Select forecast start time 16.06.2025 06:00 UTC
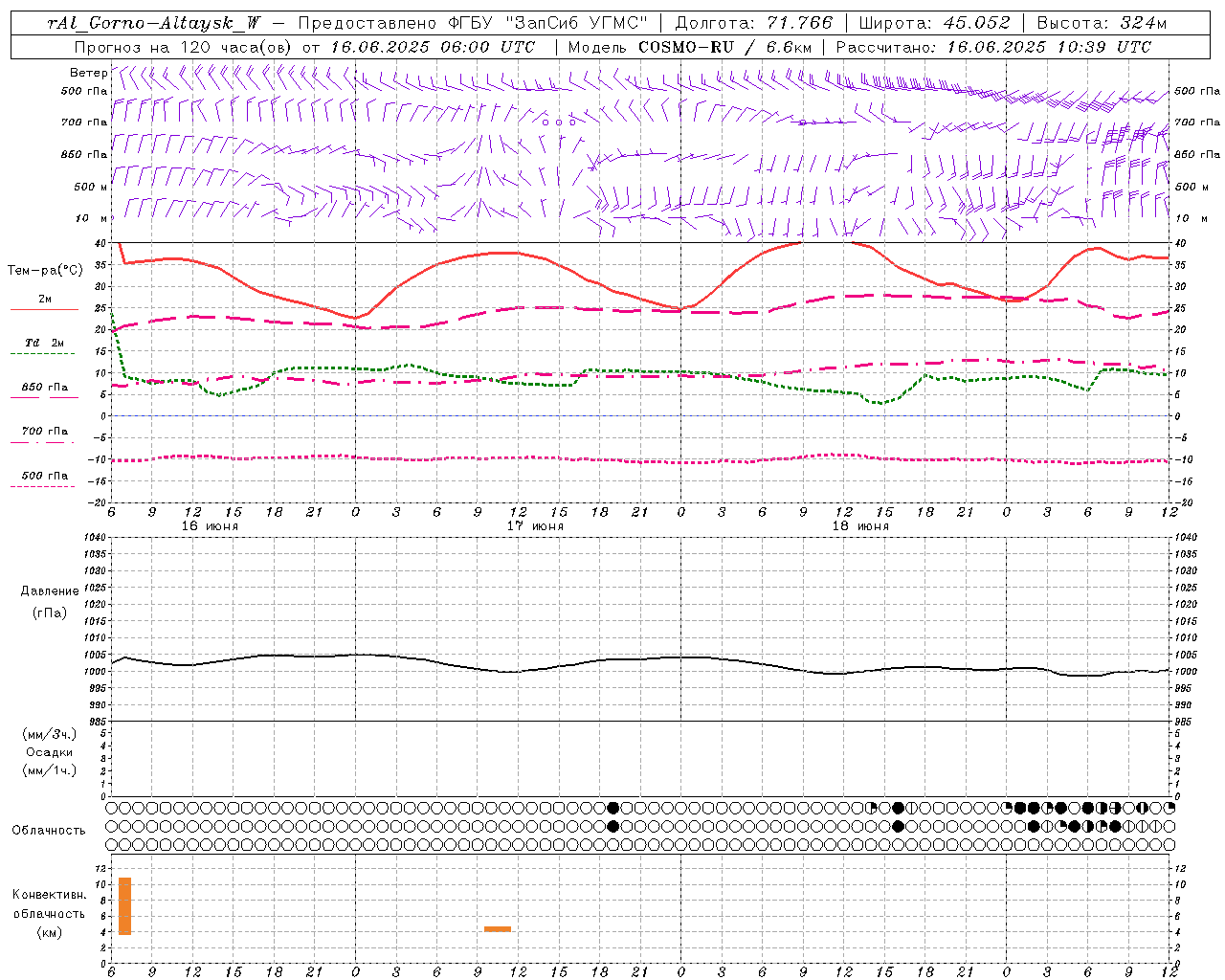This screenshot has height=980, width=1225. [433, 47]
